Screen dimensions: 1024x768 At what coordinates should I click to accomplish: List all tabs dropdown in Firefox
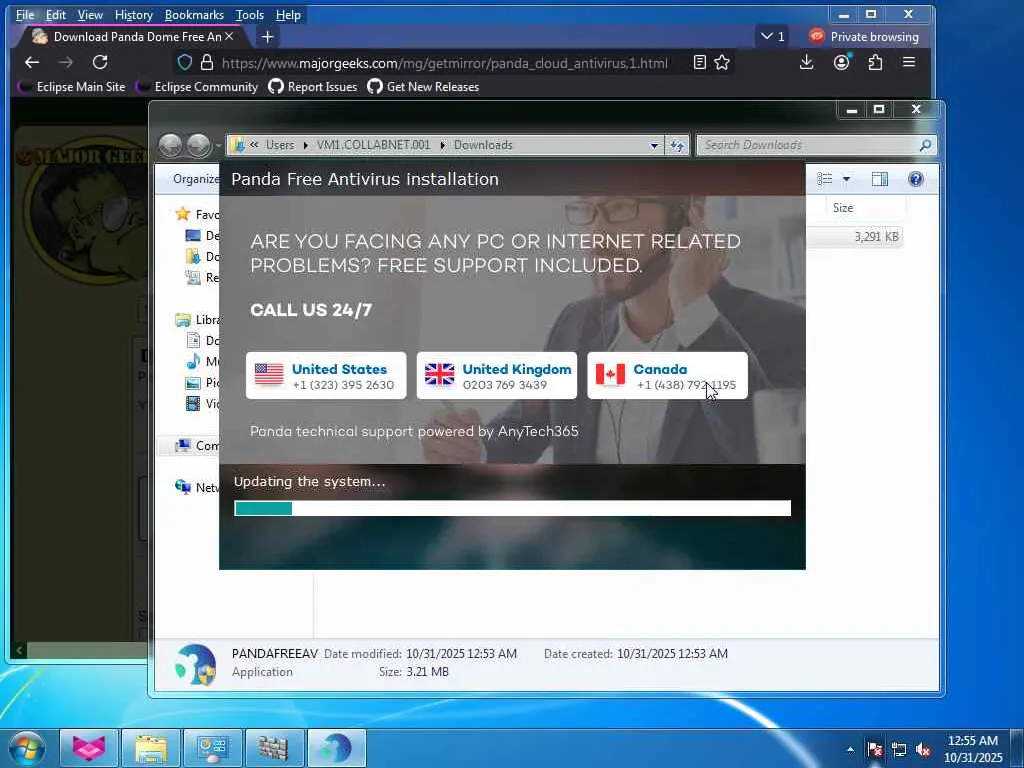click(773, 37)
